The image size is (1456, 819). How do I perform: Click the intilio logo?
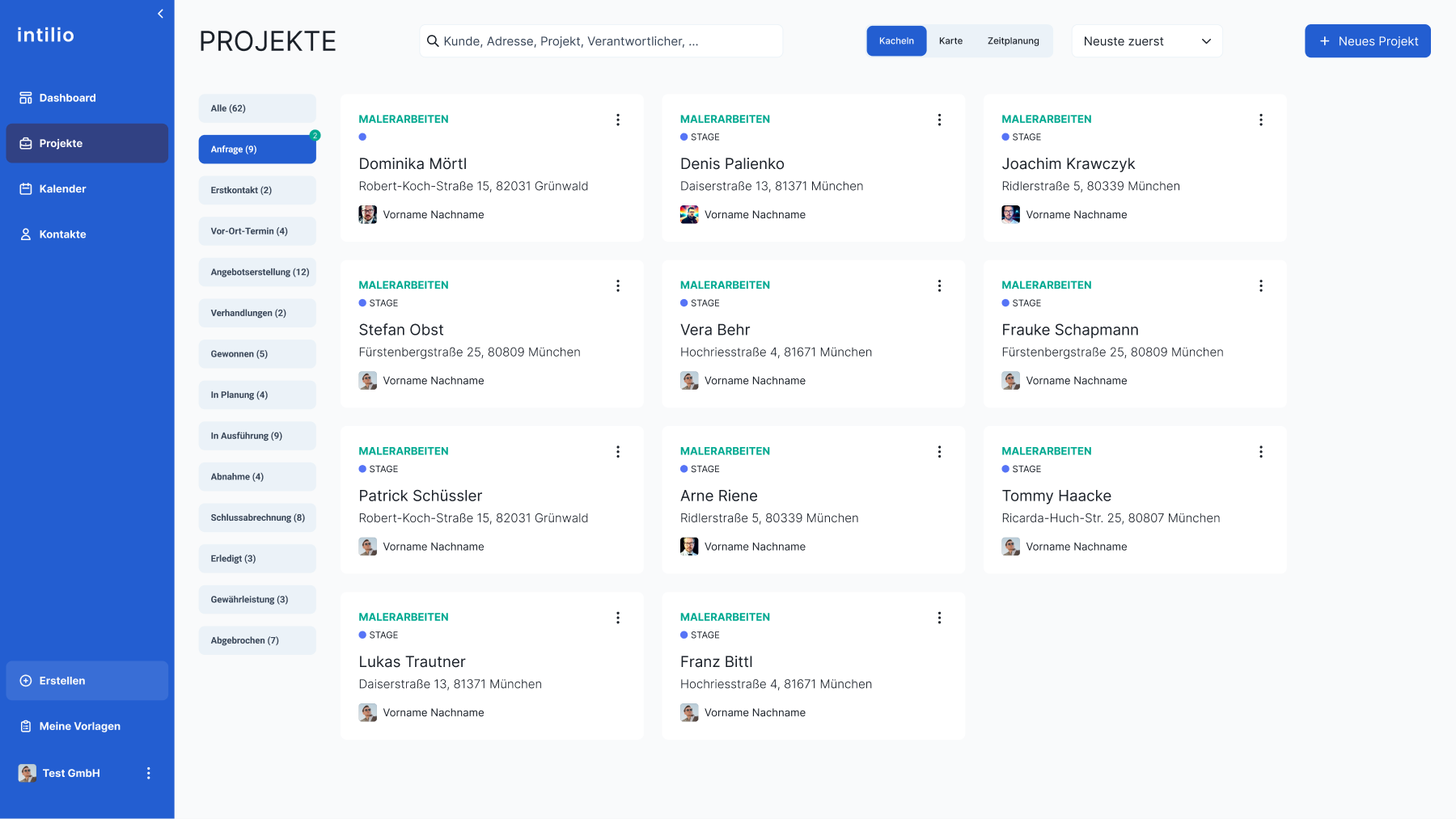point(46,35)
